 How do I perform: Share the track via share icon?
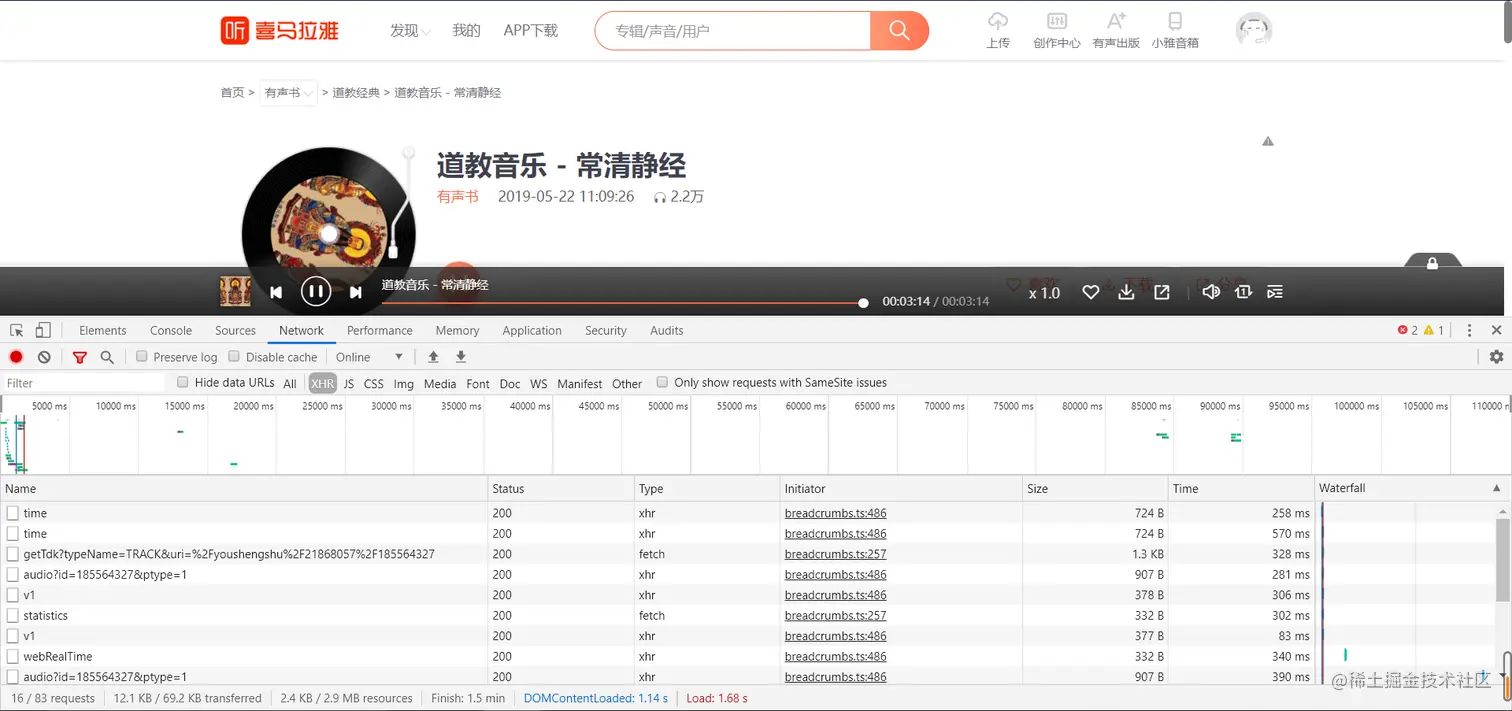[x=1162, y=292]
